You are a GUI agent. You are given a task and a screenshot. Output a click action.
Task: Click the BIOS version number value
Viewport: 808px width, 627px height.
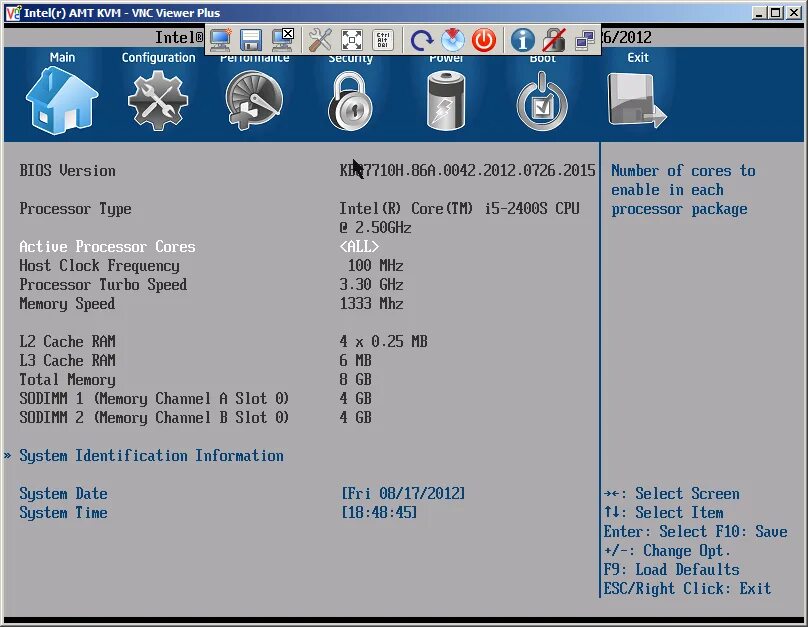[x=467, y=171]
